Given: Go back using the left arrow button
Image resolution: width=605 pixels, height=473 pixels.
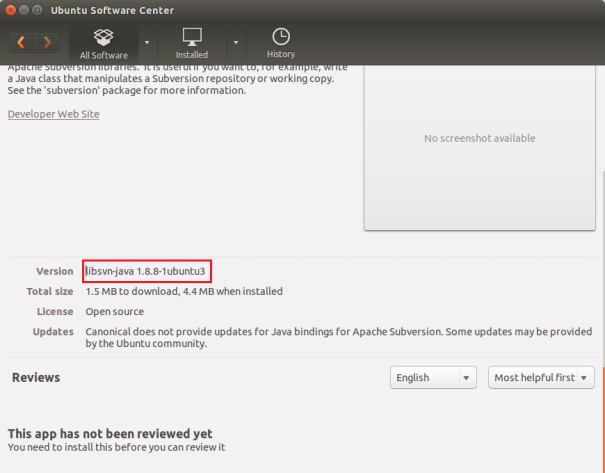Looking at the screenshot, I should (x=22, y=42).
